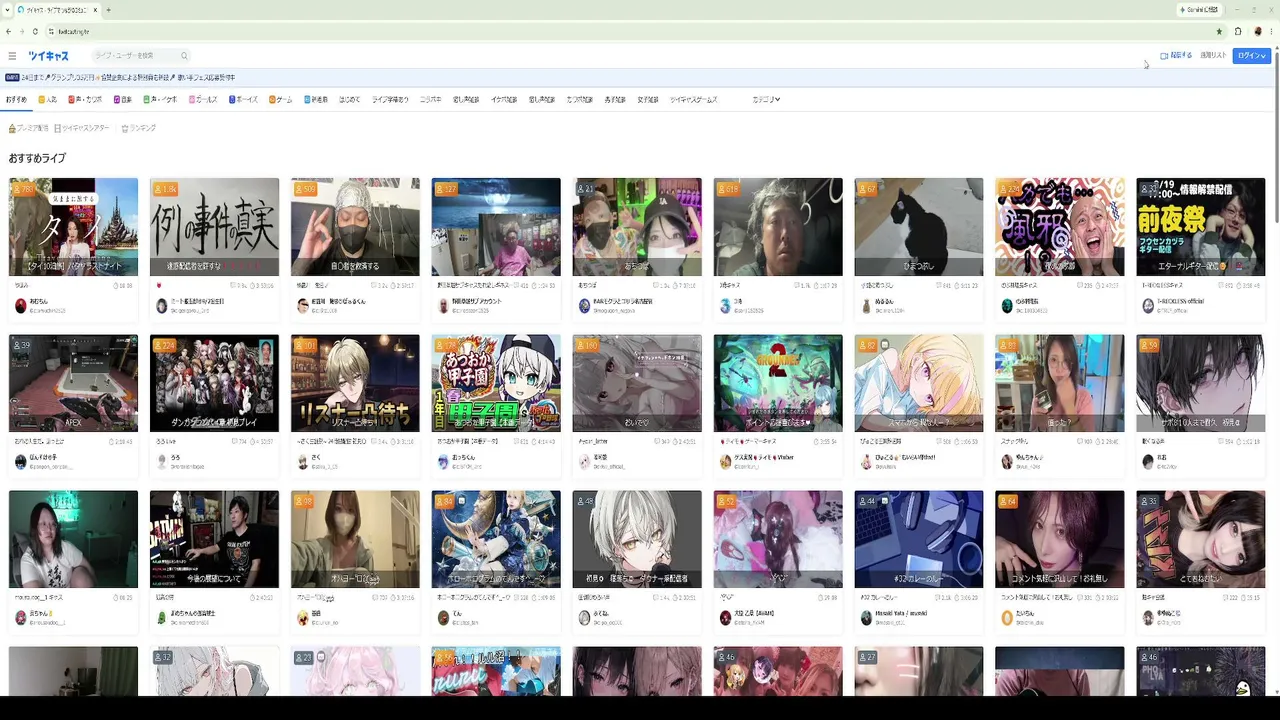The height and width of the screenshot is (720, 1280).
Task: Select the 新着順 tab
Action: pos(316,100)
